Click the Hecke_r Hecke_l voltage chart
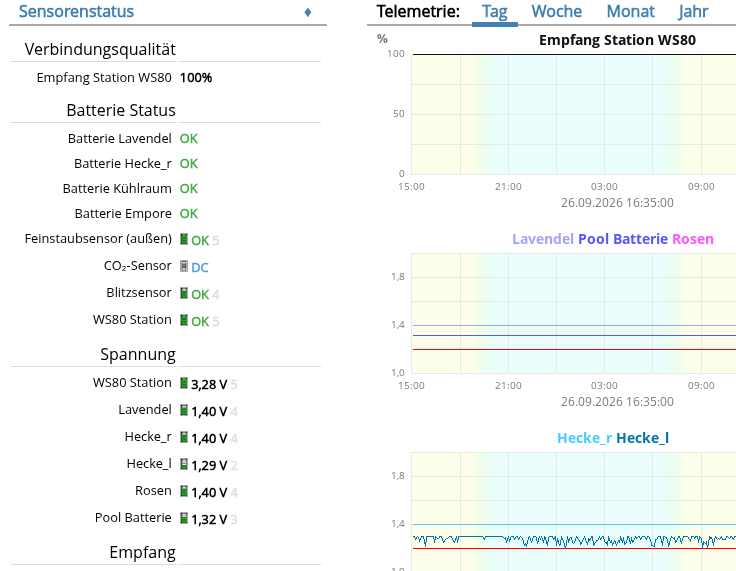 574,512
